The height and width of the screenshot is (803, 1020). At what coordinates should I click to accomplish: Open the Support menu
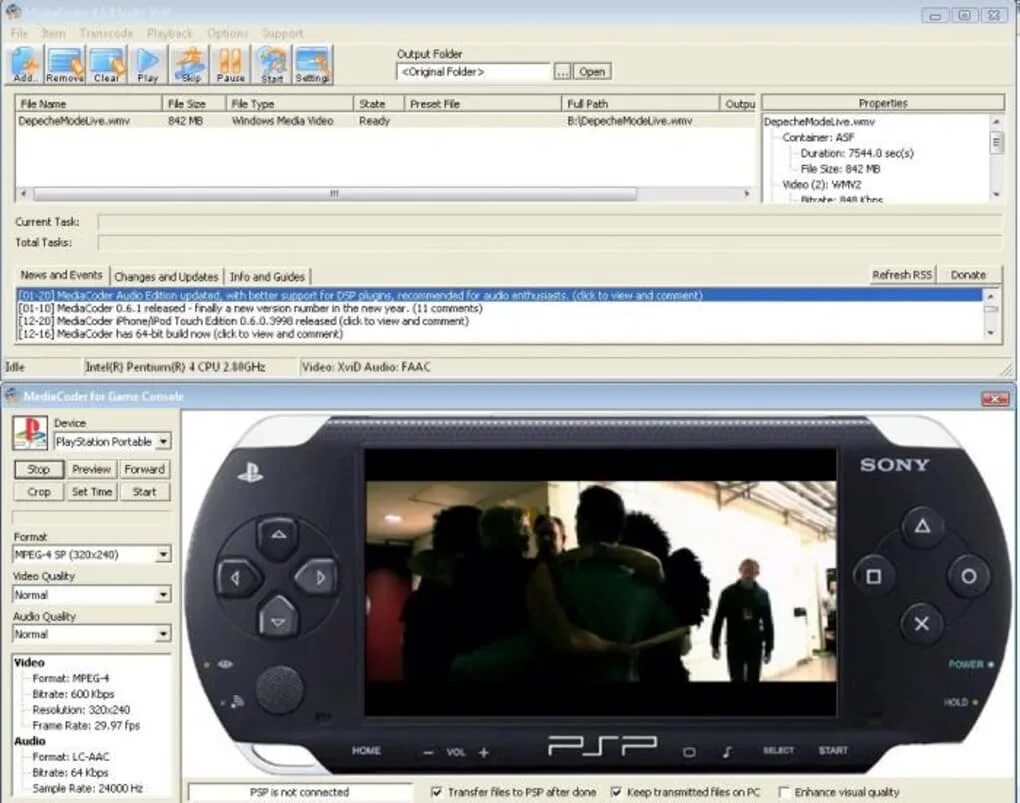pos(282,33)
